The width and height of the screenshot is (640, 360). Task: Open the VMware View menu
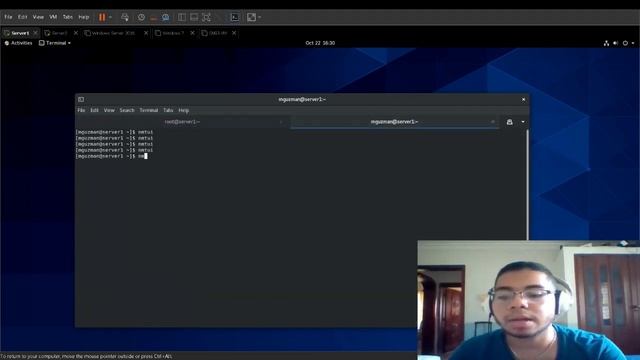tap(38, 17)
